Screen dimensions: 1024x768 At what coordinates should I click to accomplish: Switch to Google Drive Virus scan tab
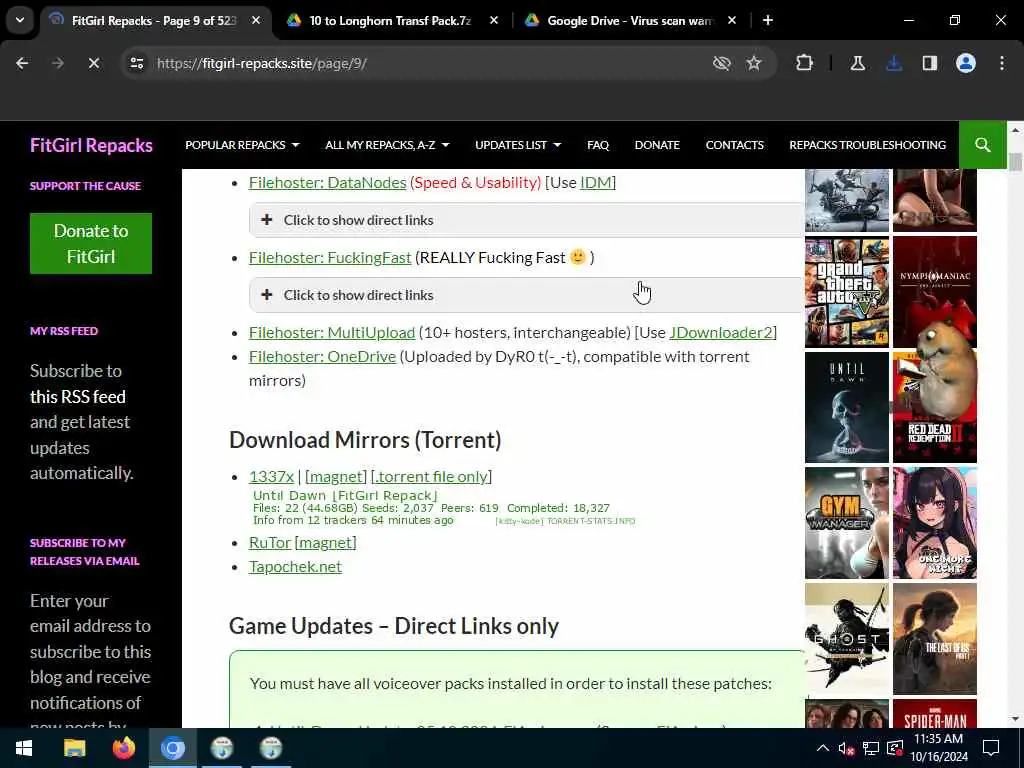[630, 20]
